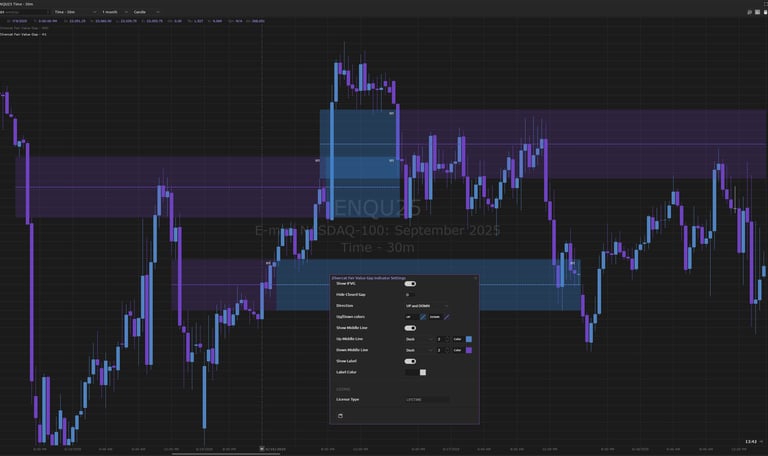The height and width of the screenshot is (456, 768).
Task: Click the Hide Closed Gap value field
Action: [x=410, y=295]
